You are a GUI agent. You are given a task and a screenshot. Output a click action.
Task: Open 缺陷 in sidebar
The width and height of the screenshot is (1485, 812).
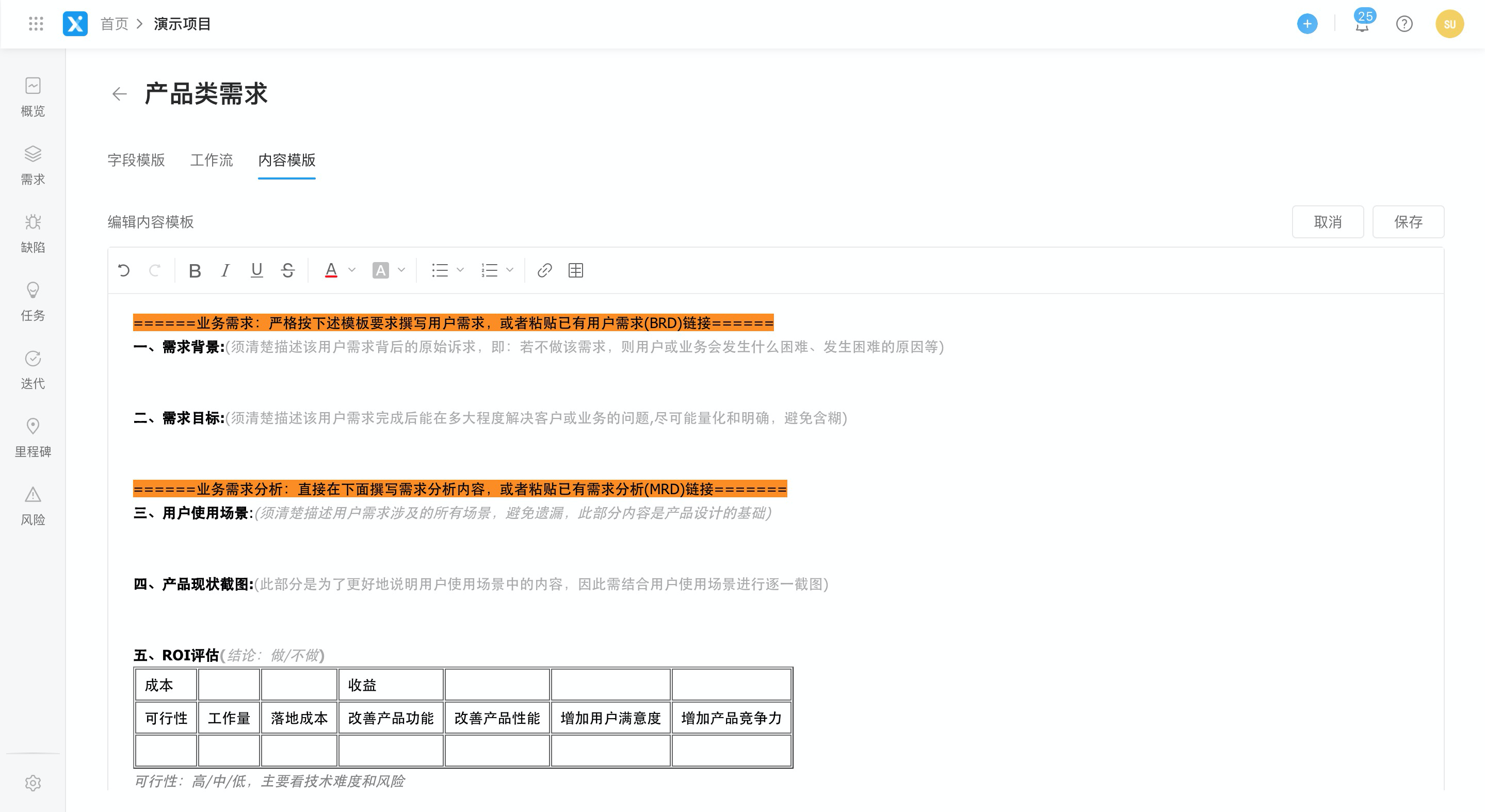coord(33,233)
